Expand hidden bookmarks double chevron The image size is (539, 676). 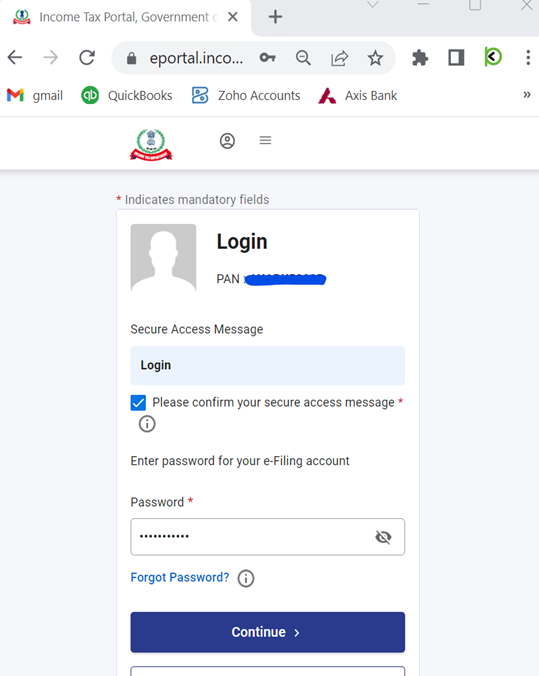coord(526,95)
